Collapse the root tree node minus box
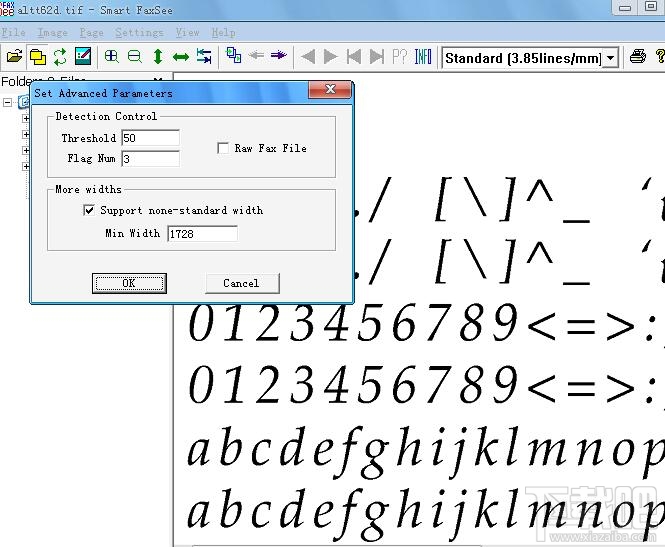Image resolution: width=665 pixels, height=547 pixels. coord(7,102)
